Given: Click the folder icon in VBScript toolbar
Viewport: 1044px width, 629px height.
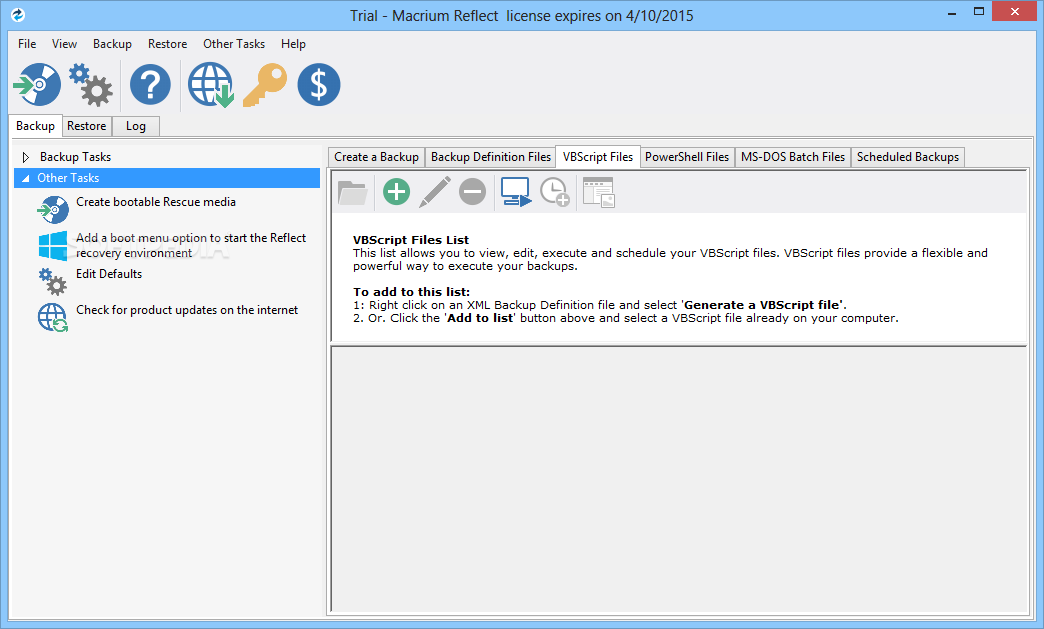Looking at the screenshot, I should coord(353,192).
